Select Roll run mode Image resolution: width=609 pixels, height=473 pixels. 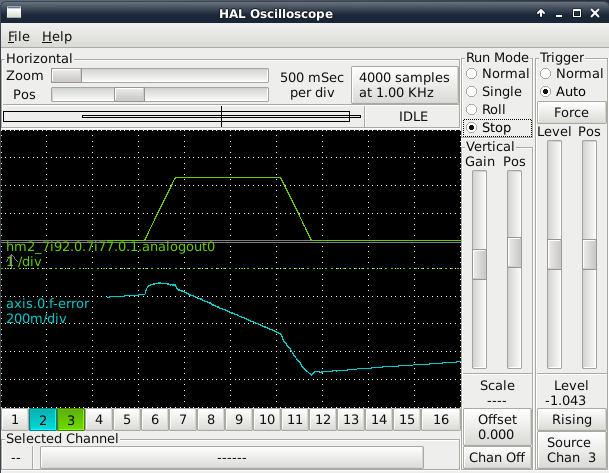coord(485,109)
